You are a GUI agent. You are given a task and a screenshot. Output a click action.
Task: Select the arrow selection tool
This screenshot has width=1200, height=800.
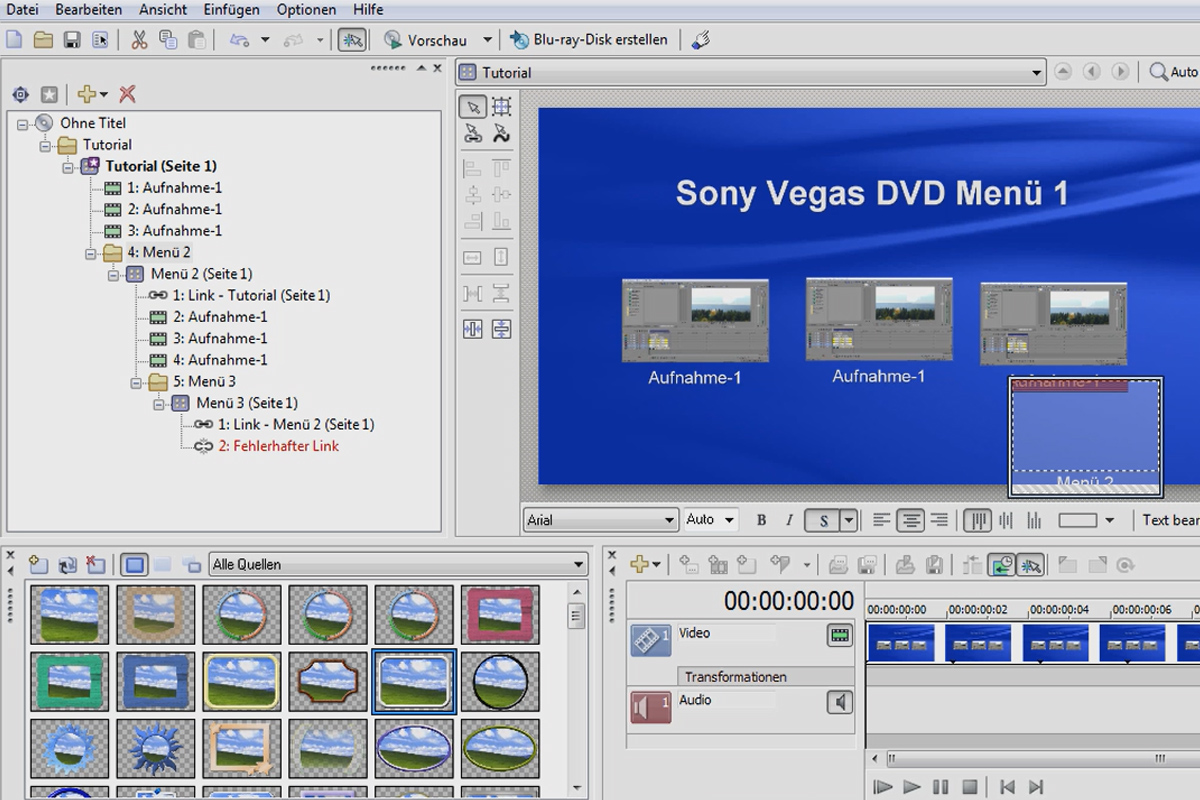pyautogui.click(x=473, y=106)
